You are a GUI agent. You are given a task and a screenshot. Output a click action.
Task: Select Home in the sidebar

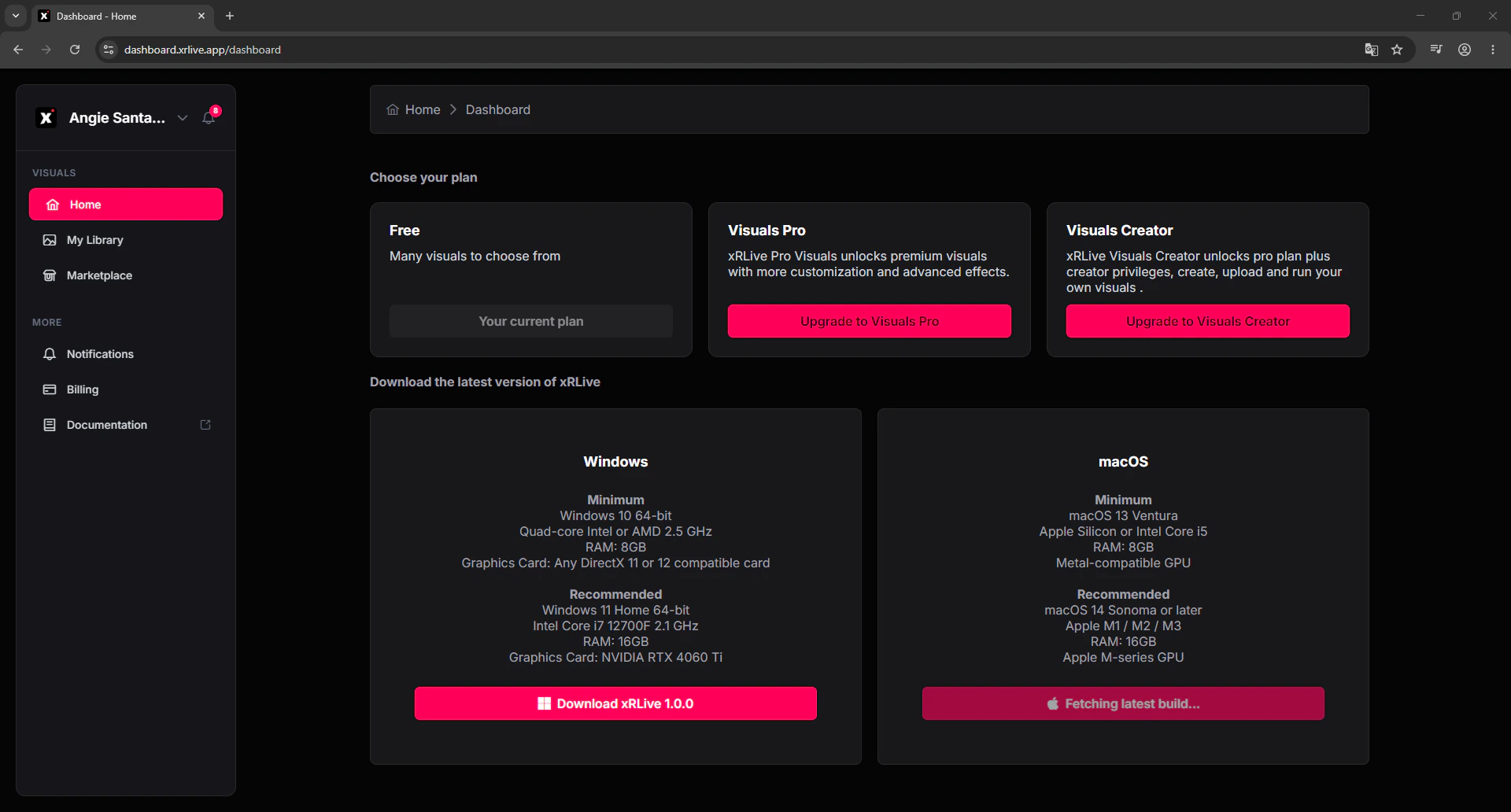point(126,205)
